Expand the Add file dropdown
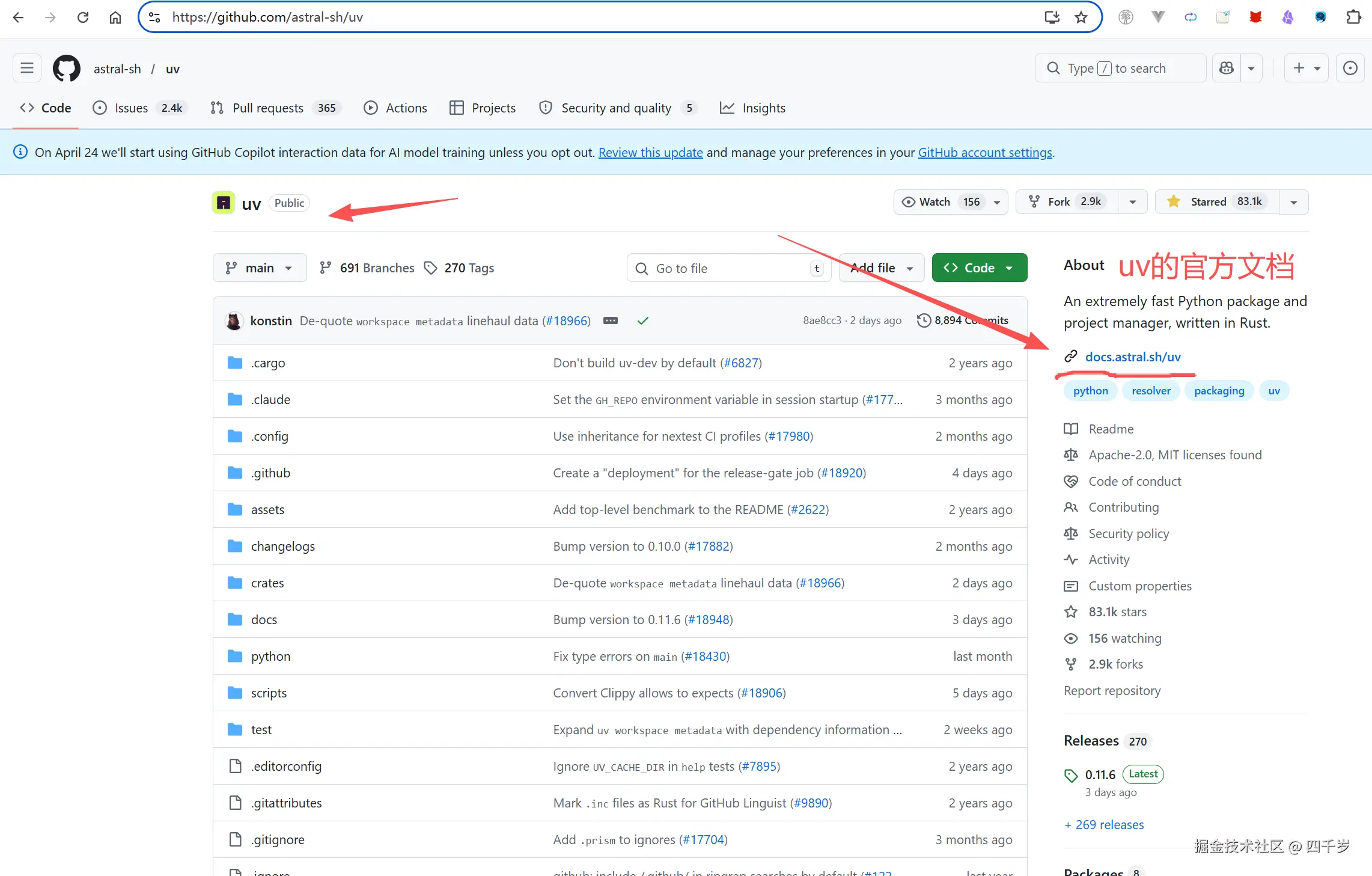Image resolution: width=1372 pixels, height=876 pixels. (x=881, y=268)
